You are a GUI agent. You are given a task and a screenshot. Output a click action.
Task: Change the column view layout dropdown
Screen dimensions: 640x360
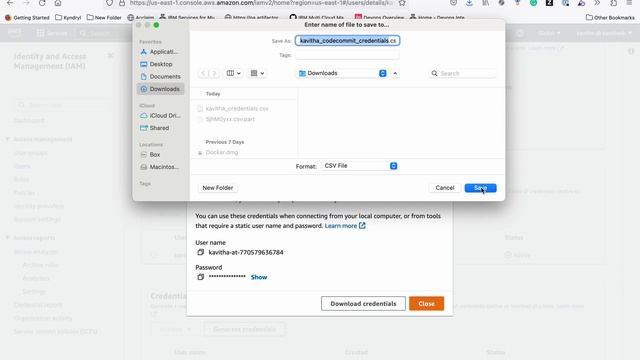pos(233,73)
